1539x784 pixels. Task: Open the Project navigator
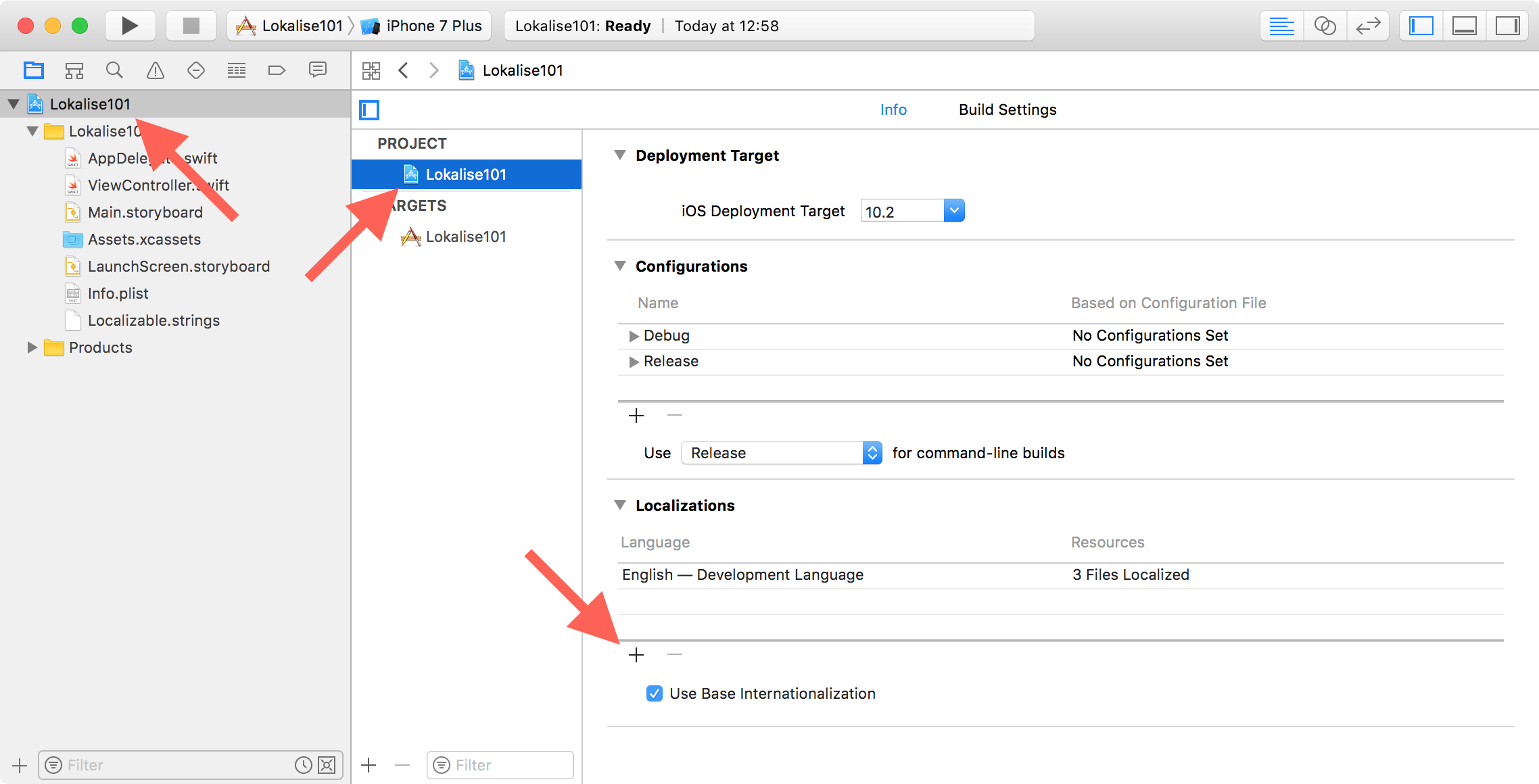(33, 70)
